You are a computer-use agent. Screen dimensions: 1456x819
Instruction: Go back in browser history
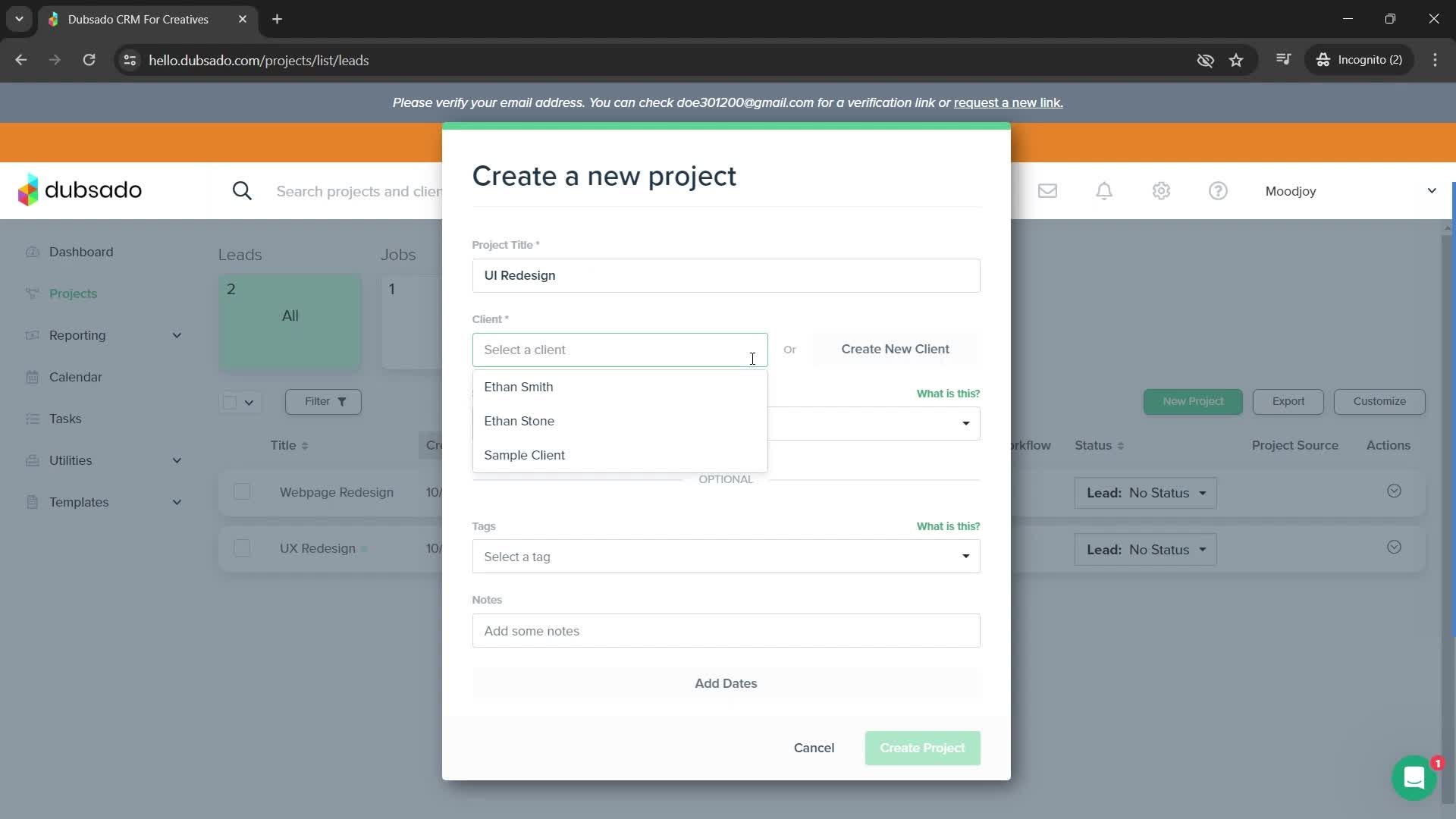(x=20, y=60)
